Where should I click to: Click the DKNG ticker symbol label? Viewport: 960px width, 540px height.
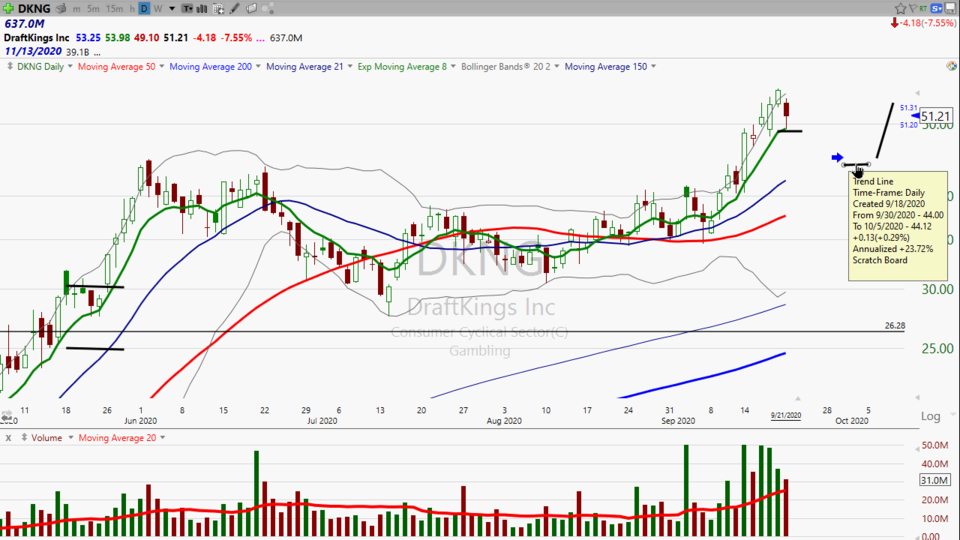pos(34,8)
